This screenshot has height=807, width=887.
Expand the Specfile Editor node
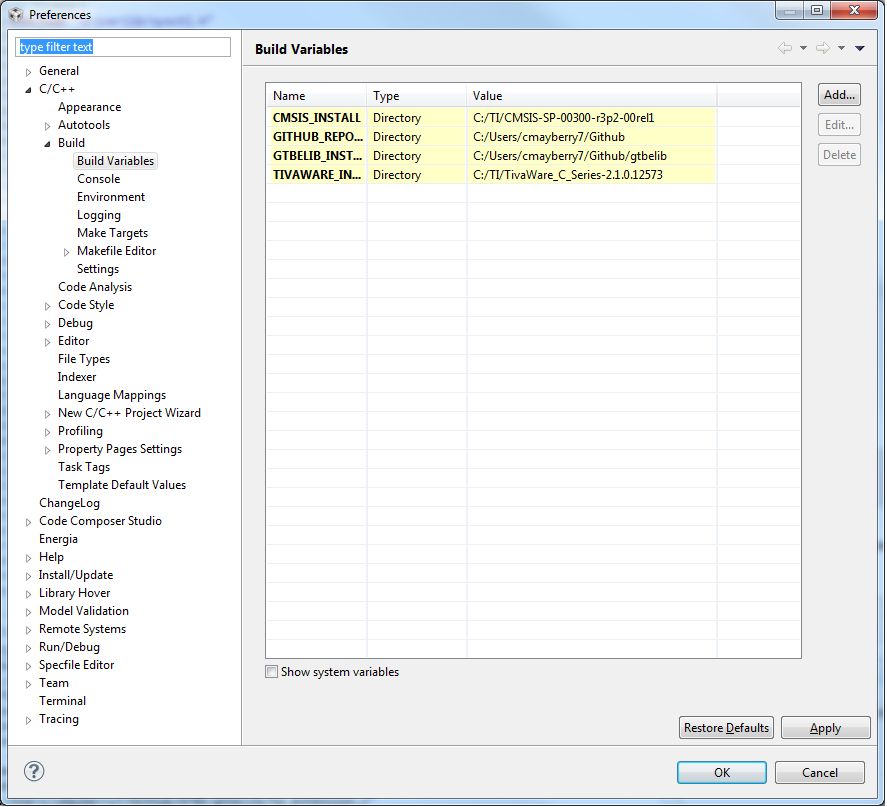28,666
